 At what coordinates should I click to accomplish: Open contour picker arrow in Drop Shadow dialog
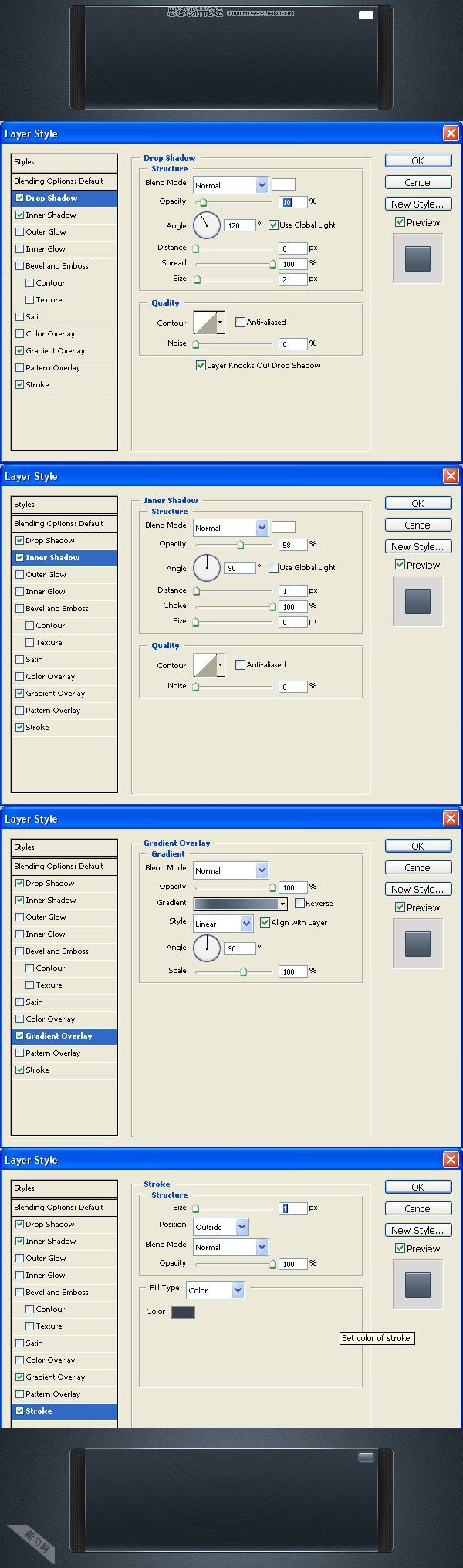pyautogui.click(x=221, y=323)
